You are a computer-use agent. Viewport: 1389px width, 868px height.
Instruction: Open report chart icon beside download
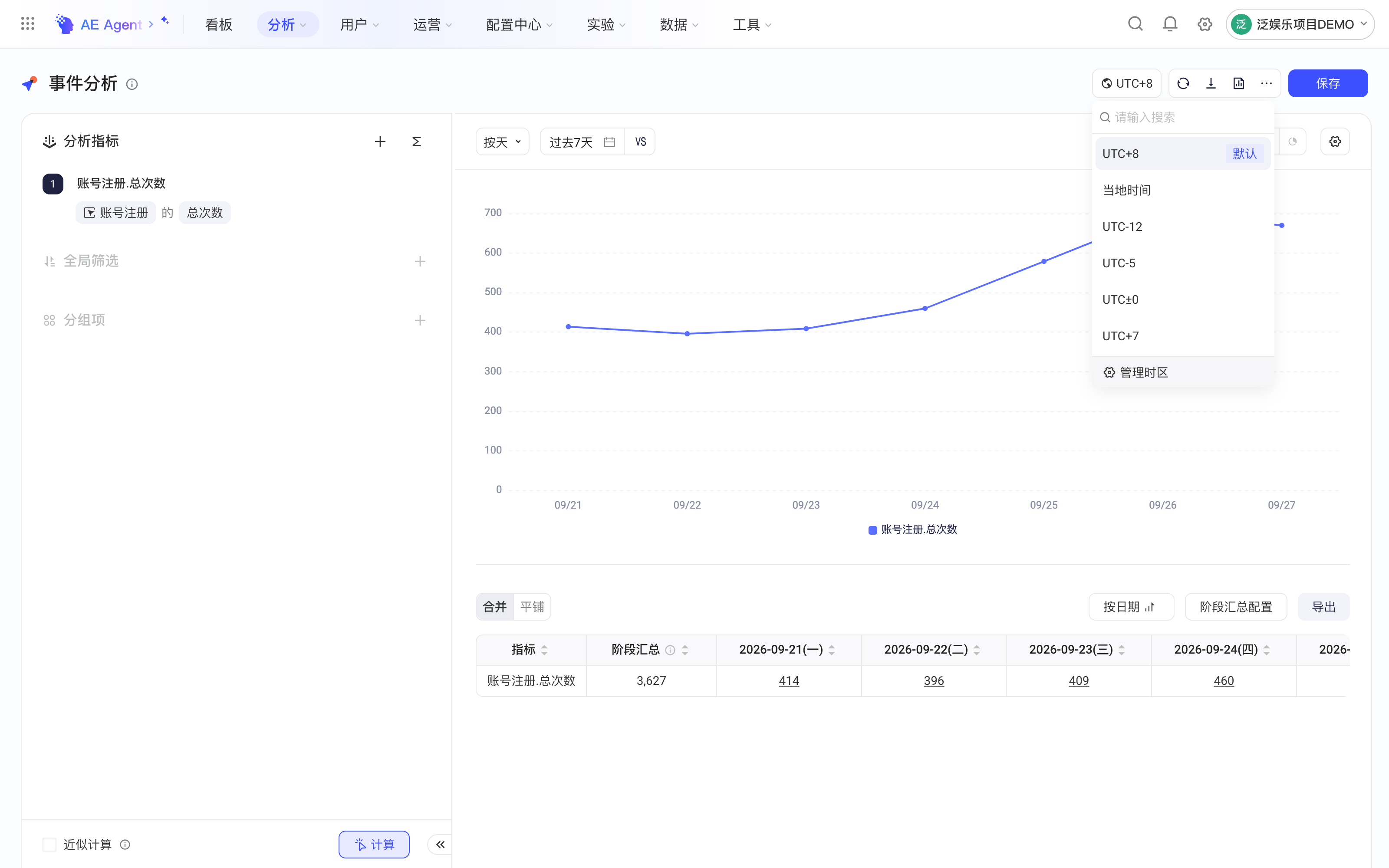point(1239,84)
